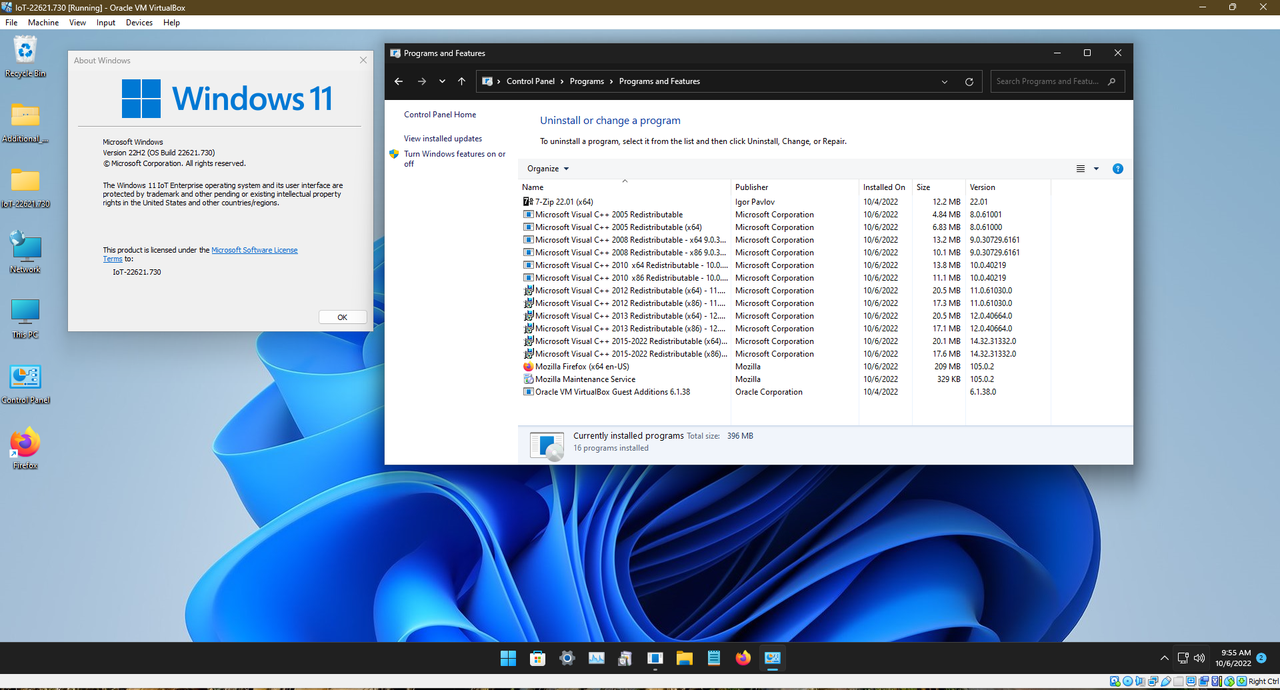
Task: Open the Organize dropdown
Action: [548, 168]
